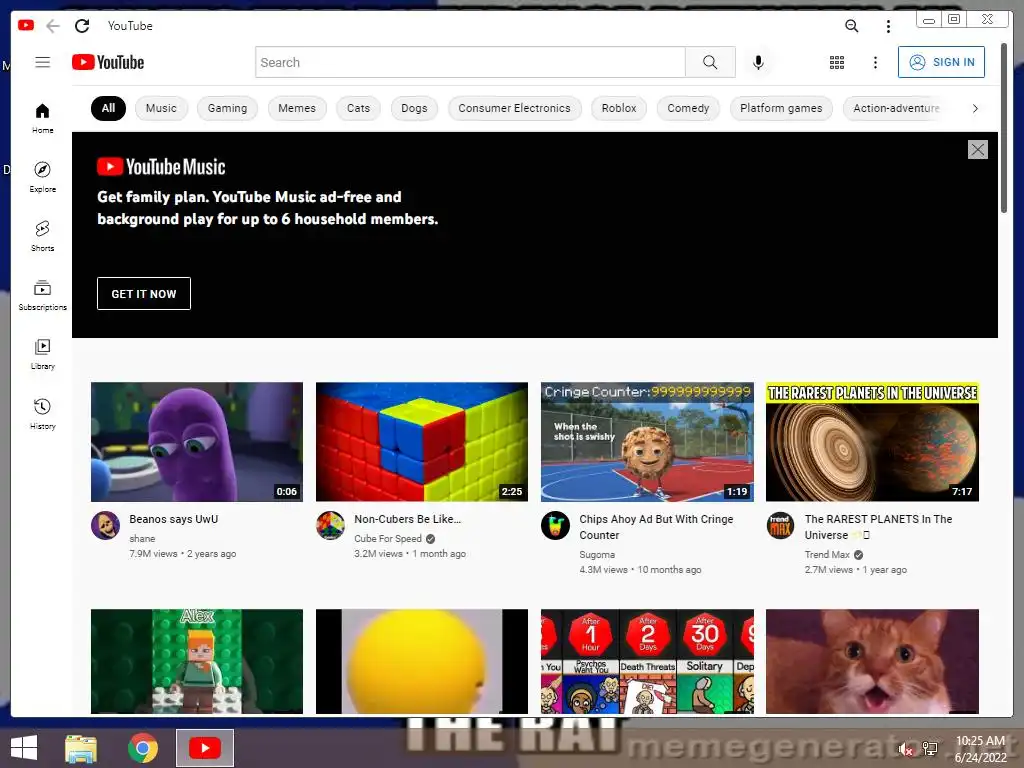Open the orange cat video thumbnail
This screenshot has height=768, width=1024.
click(x=872, y=662)
